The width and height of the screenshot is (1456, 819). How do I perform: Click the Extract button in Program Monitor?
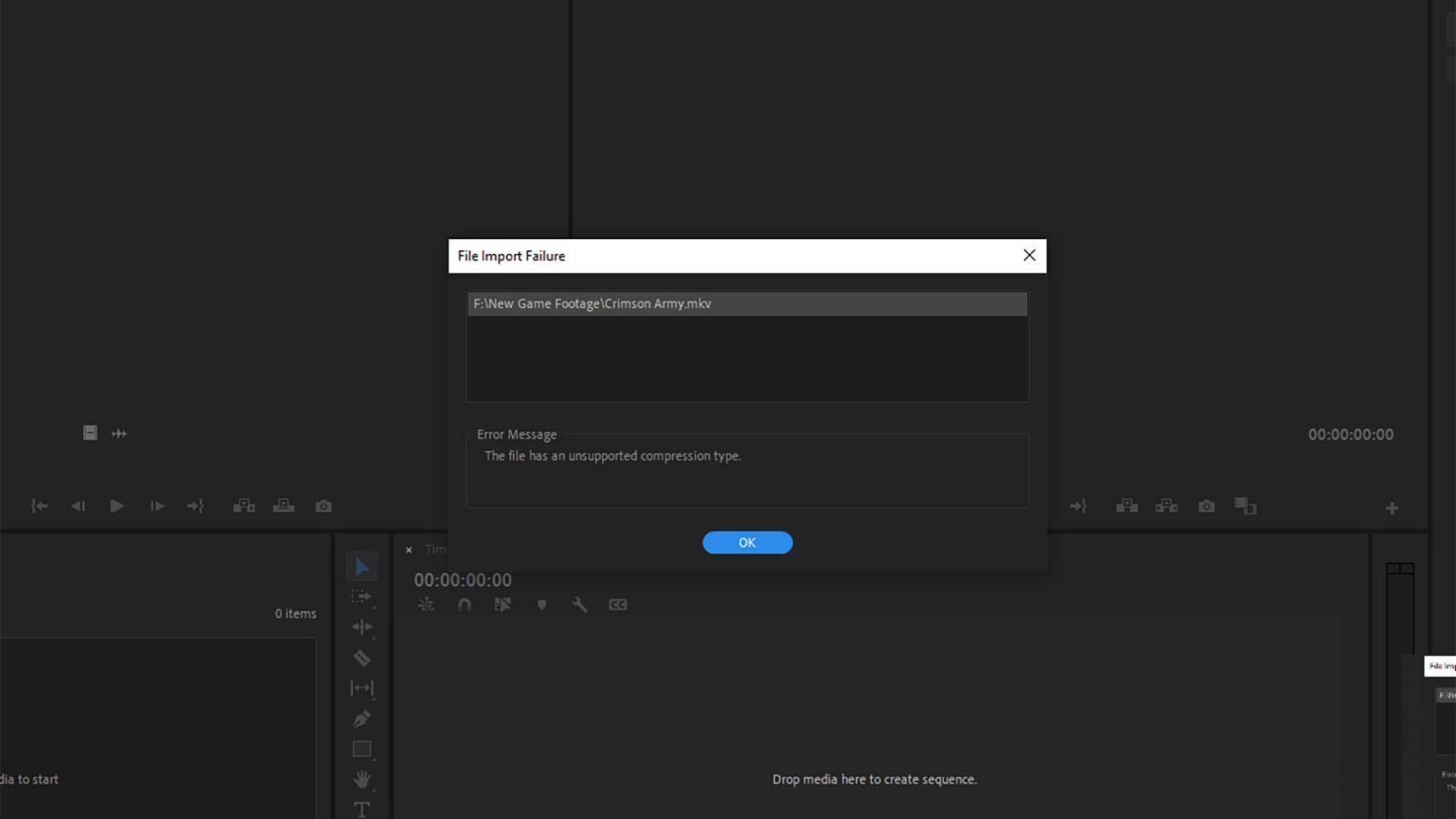[x=1167, y=506]
